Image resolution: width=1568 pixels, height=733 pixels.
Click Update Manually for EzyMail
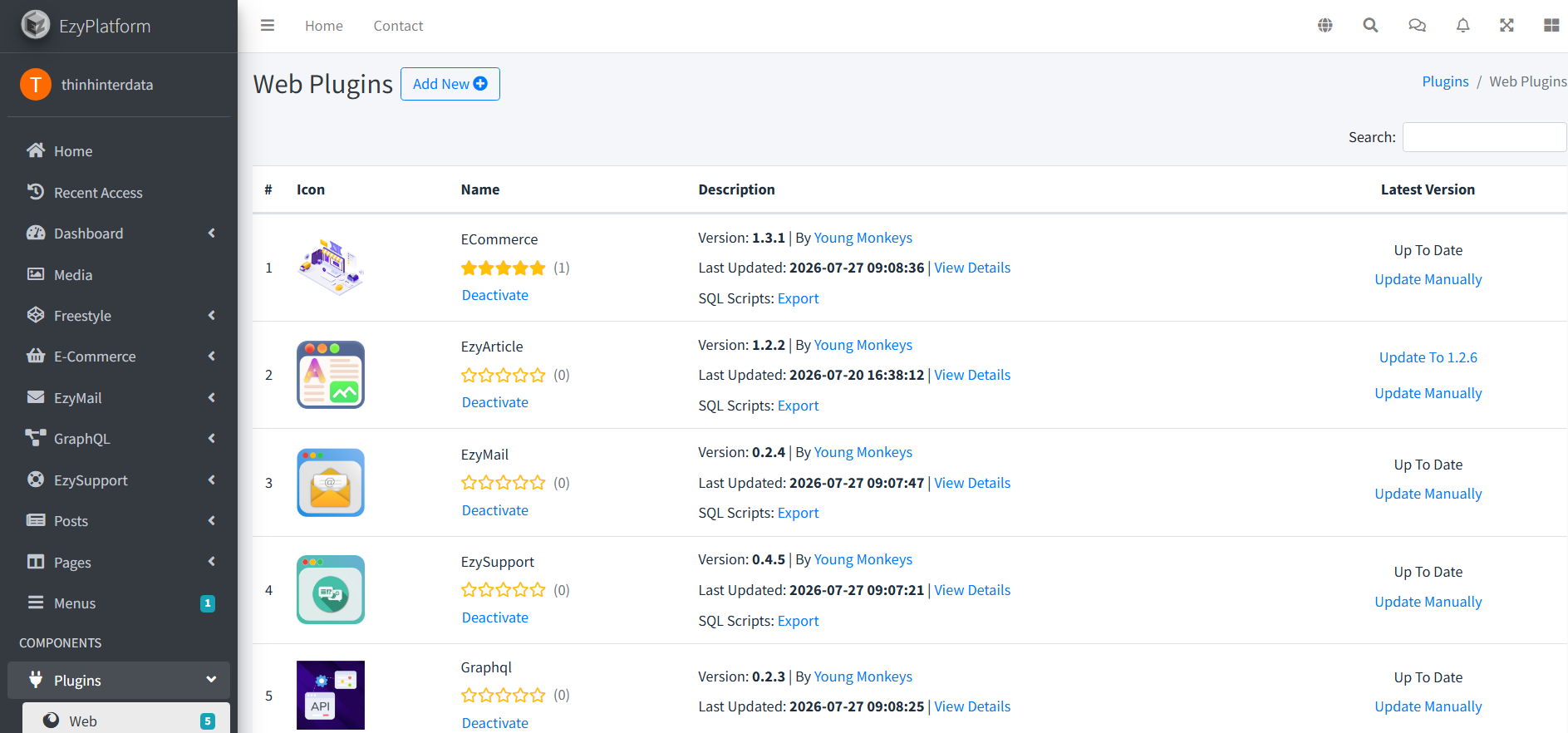(1428, 494)
